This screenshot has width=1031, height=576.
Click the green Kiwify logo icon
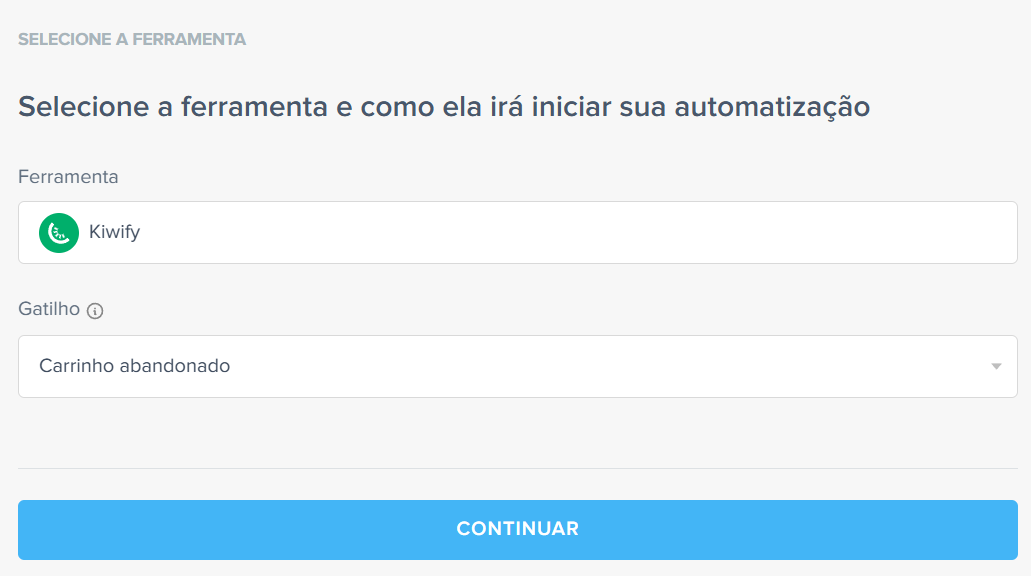coord(59,233)
